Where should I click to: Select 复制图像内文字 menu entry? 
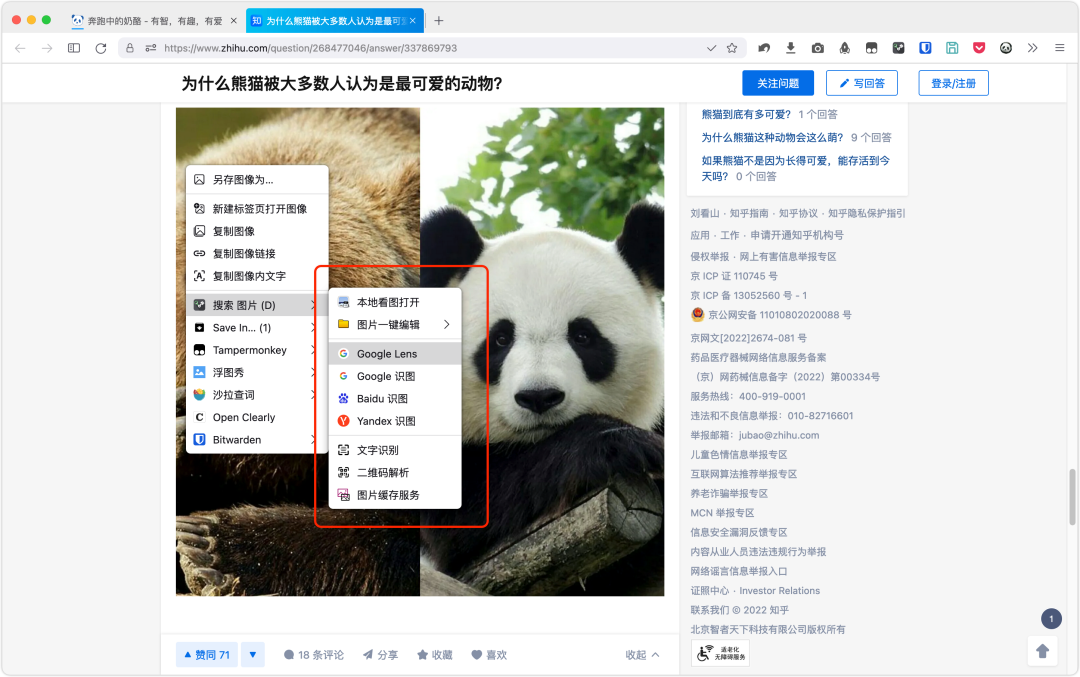click(x=257, y=275)
